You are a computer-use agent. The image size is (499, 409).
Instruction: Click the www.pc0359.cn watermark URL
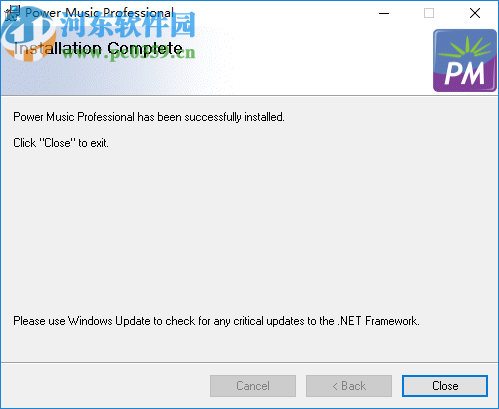pos(128,53)
